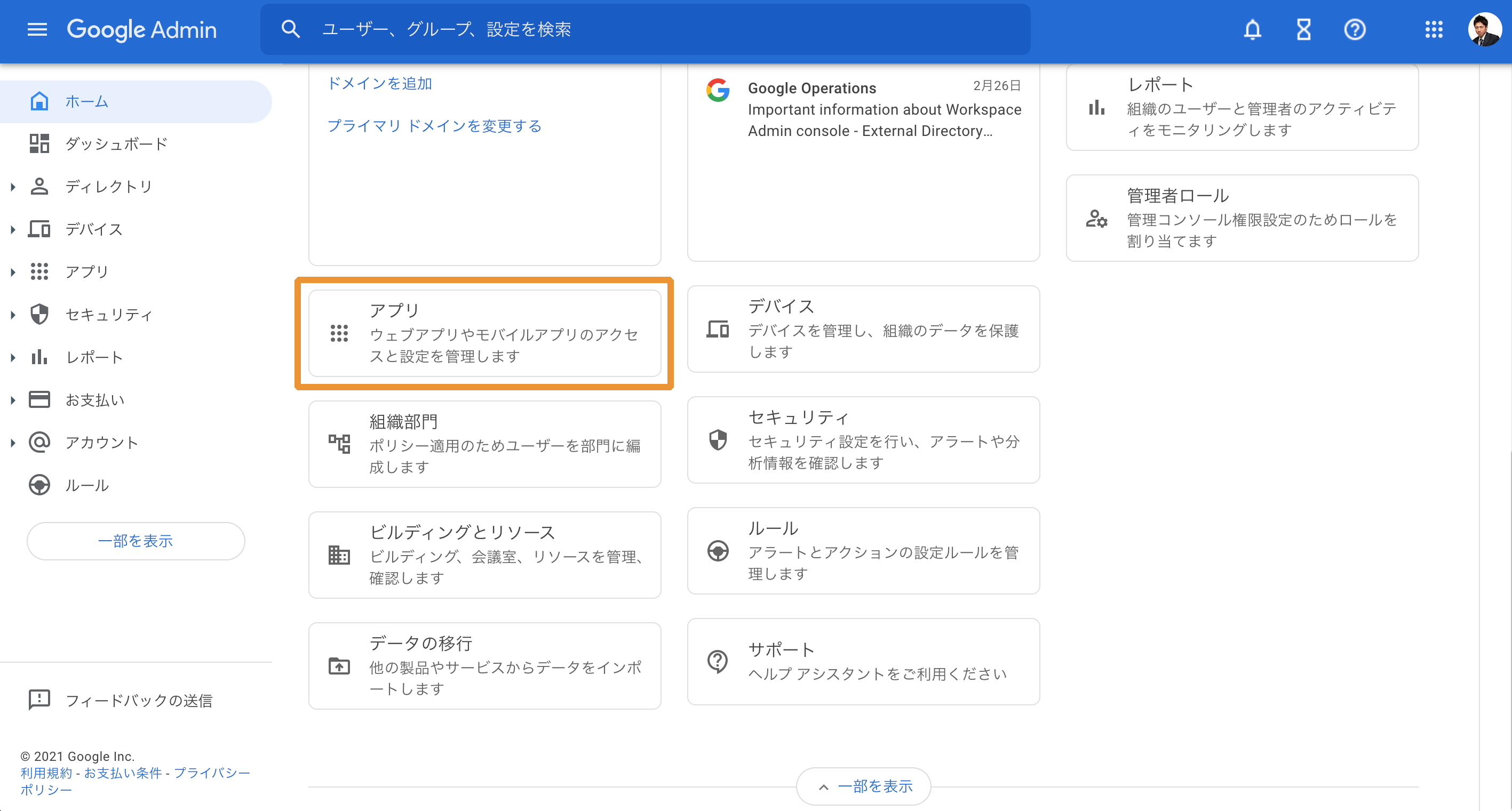Viewport: 1512px width, 811px height.
Task: Open the 管理者ロール card
Action: pos(1242,218)
